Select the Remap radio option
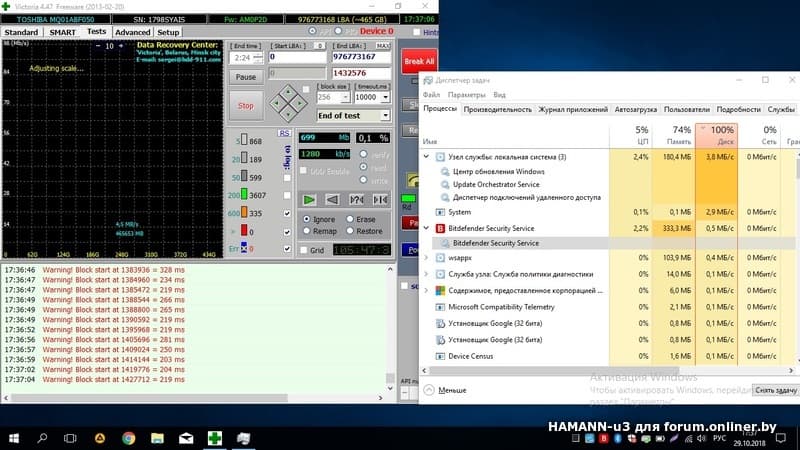This screenshot has width=800, height=450. [x=309, y=231]
